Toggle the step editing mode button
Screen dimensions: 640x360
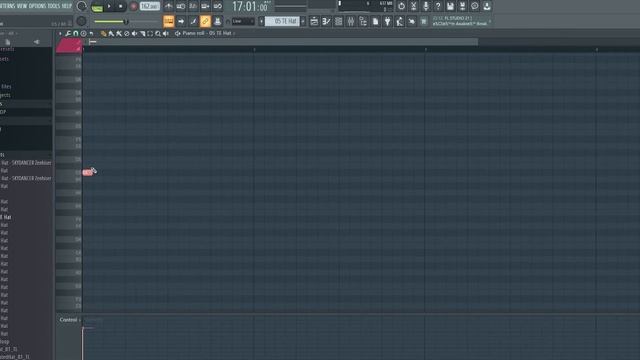pos(193,21)
